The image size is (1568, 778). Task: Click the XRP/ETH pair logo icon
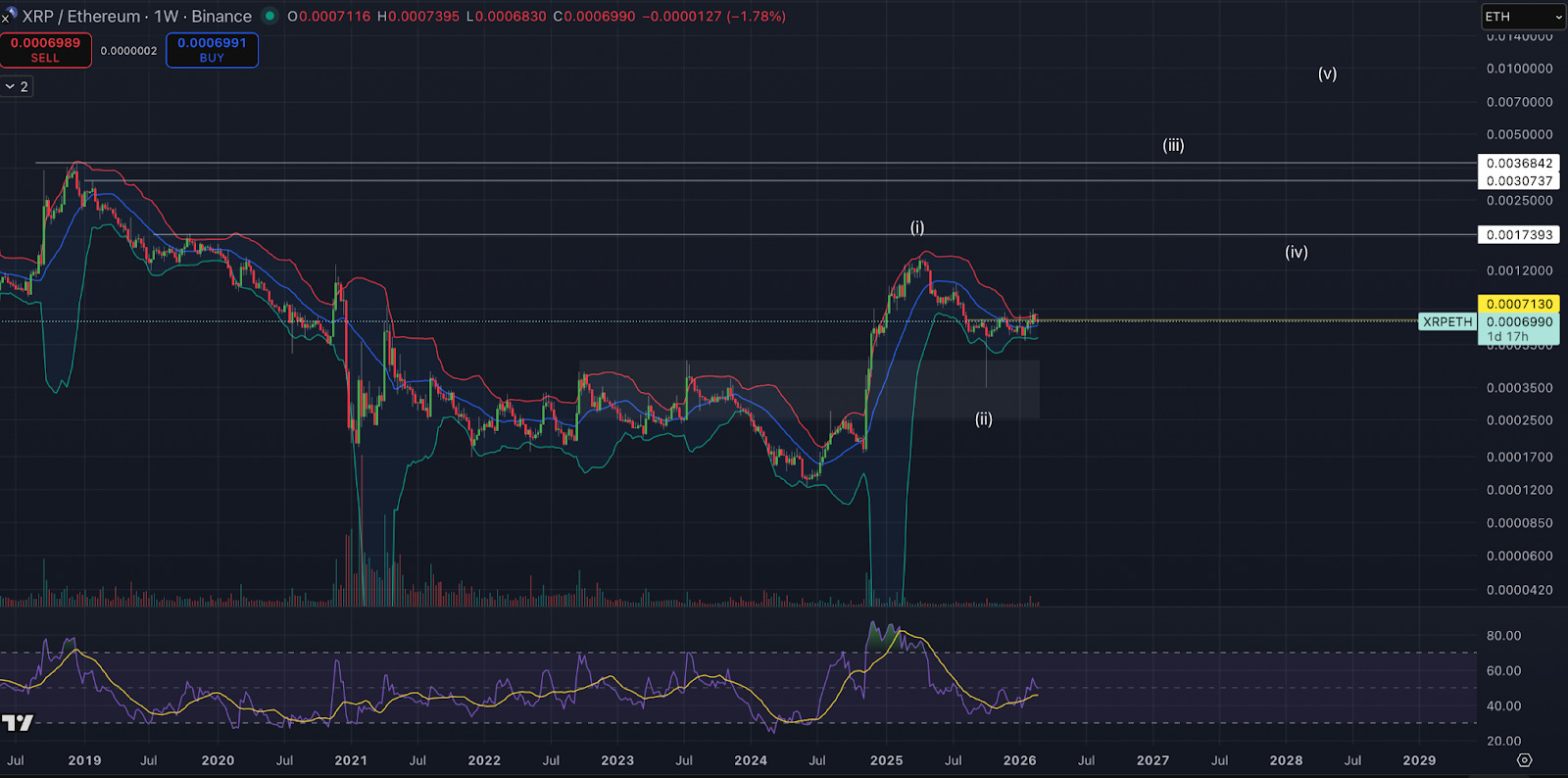[x=9, y=15]
